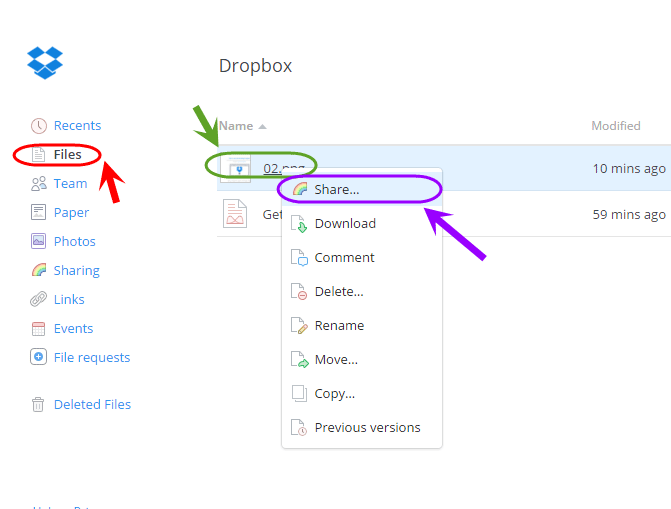Click the Modified column header
This screenshot has height=509, width=671.
pyautogui.click(x=616, y=126)
